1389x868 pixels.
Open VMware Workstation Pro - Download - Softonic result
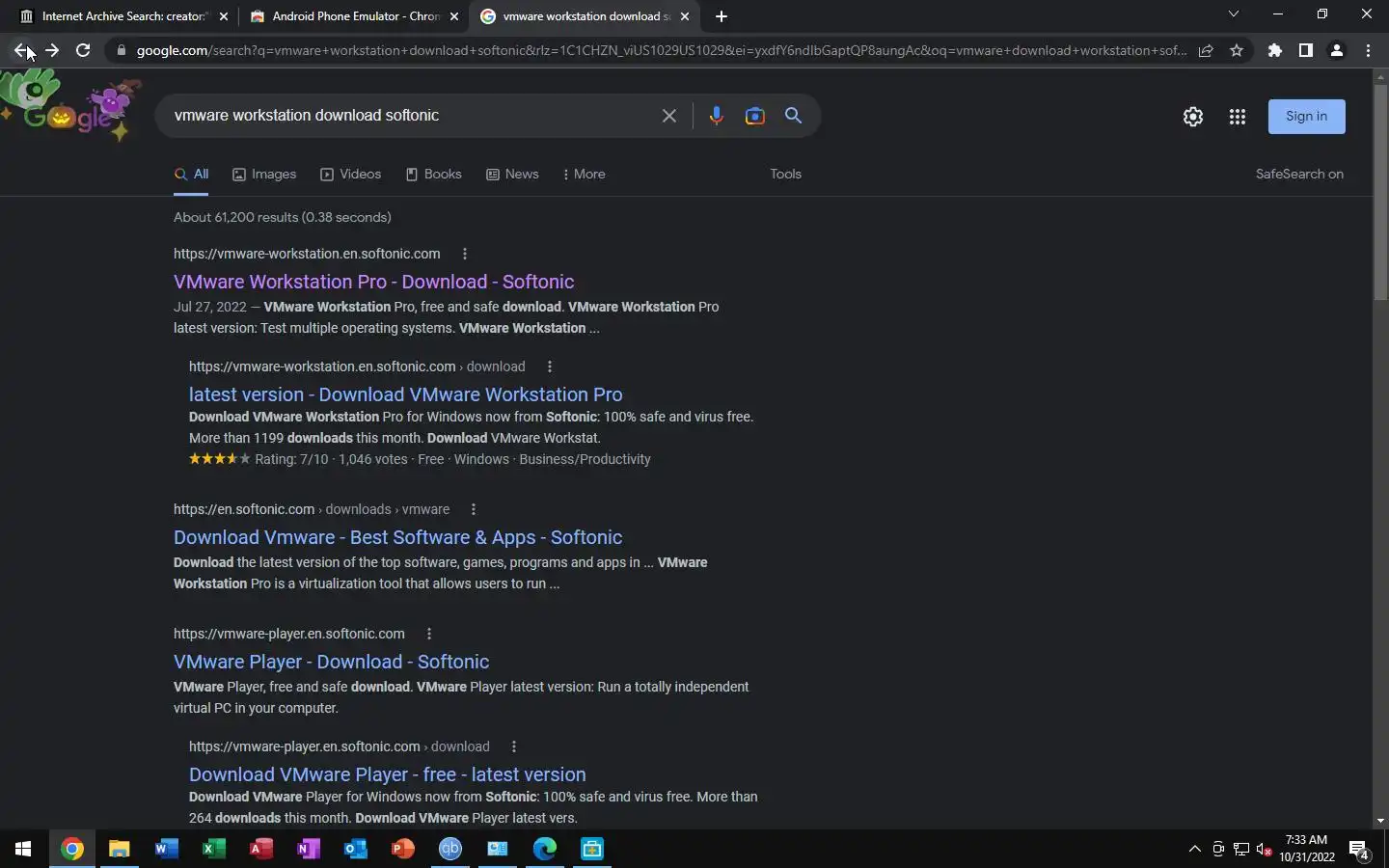coord(373,282)
